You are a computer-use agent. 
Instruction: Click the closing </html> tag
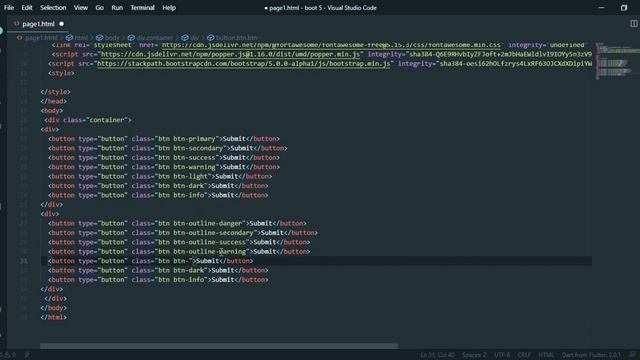53,317
